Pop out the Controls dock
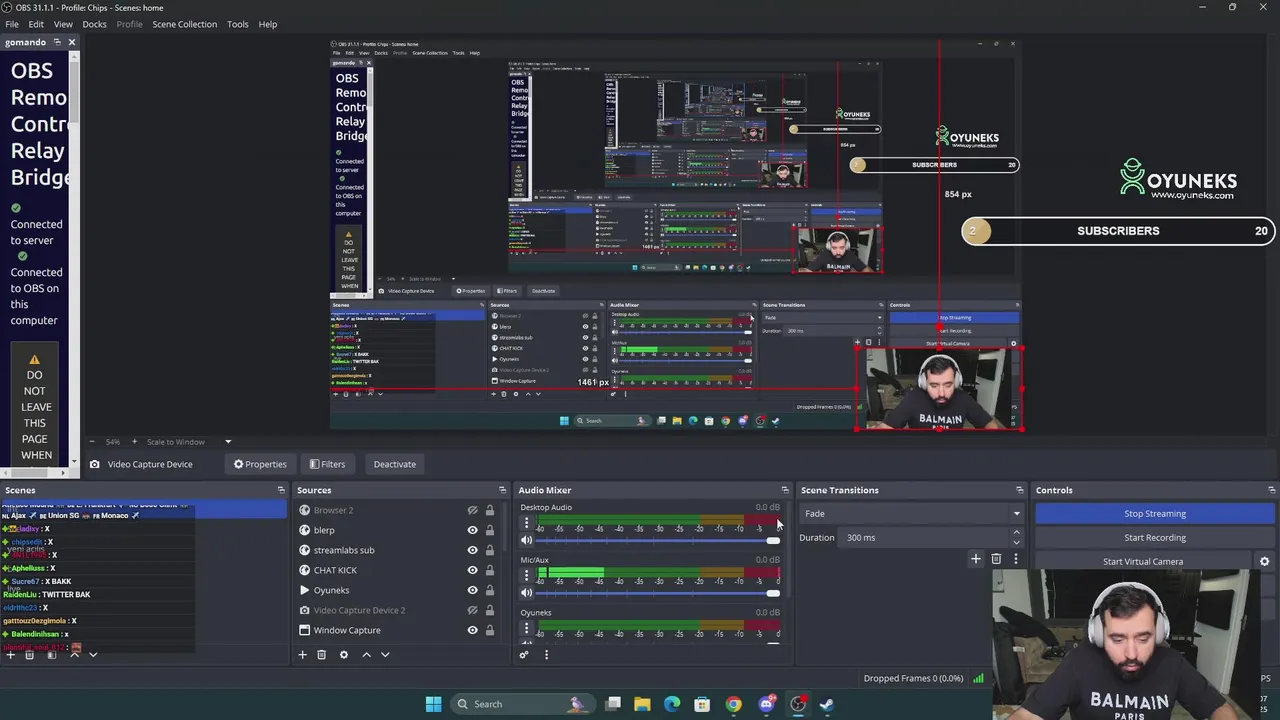 [x=1271, y=490]
